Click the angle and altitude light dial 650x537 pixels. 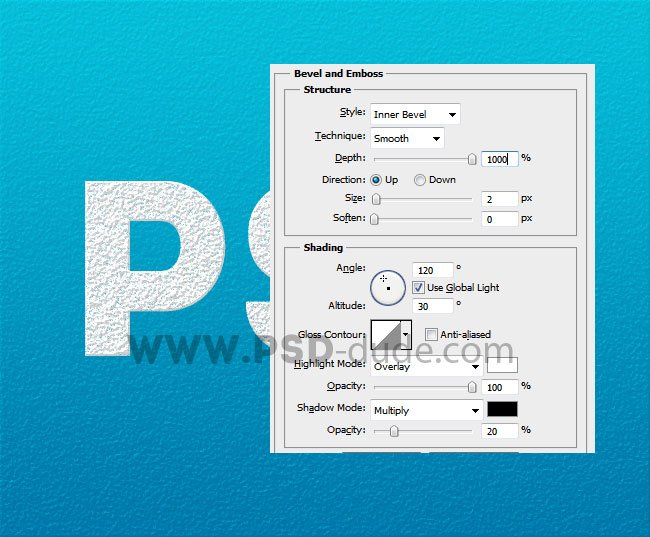point(388,288)
